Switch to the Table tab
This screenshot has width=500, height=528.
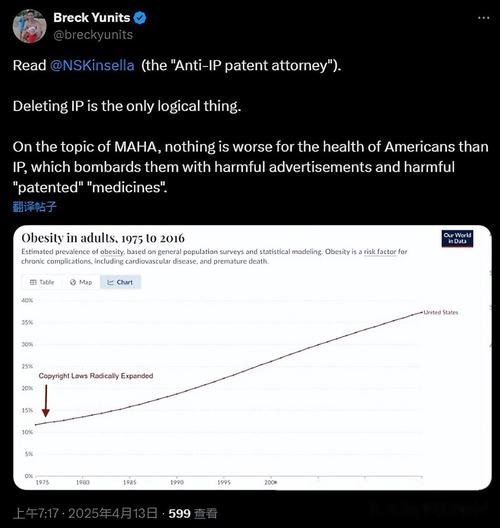tap(42, 282)
